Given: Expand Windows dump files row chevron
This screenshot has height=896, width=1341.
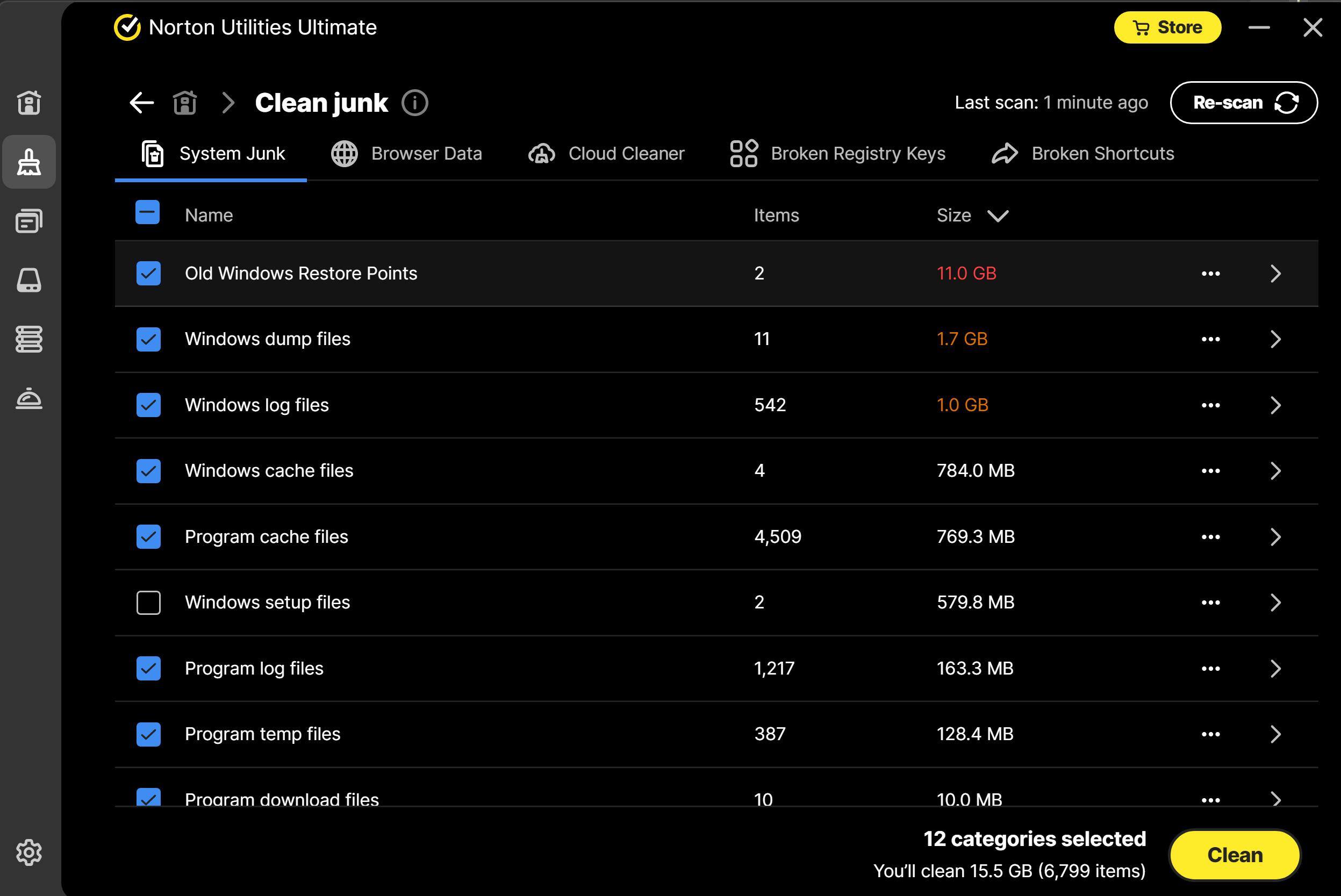Looking at the screenshot, I should pos(1275,339).
